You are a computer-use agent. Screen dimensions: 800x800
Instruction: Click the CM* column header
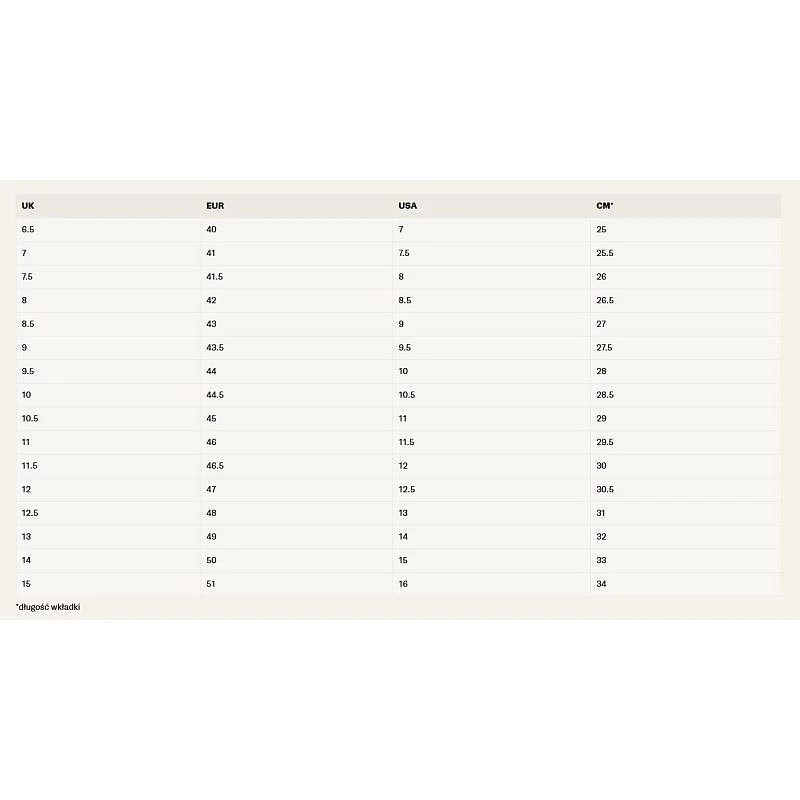tap(604, 206)
